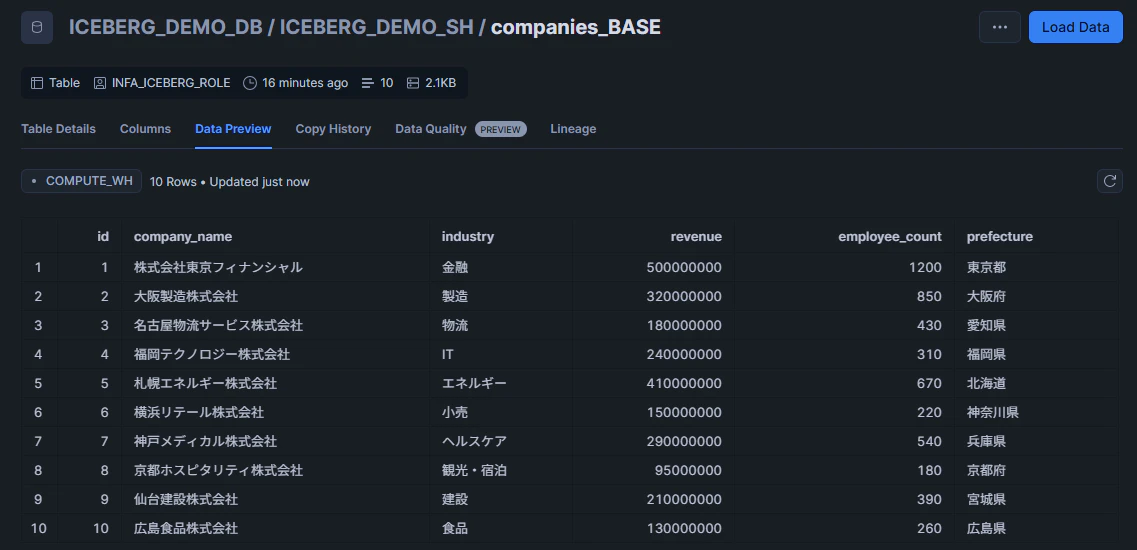Click the Table type icon
The image size is (1137, 550).
37,83
